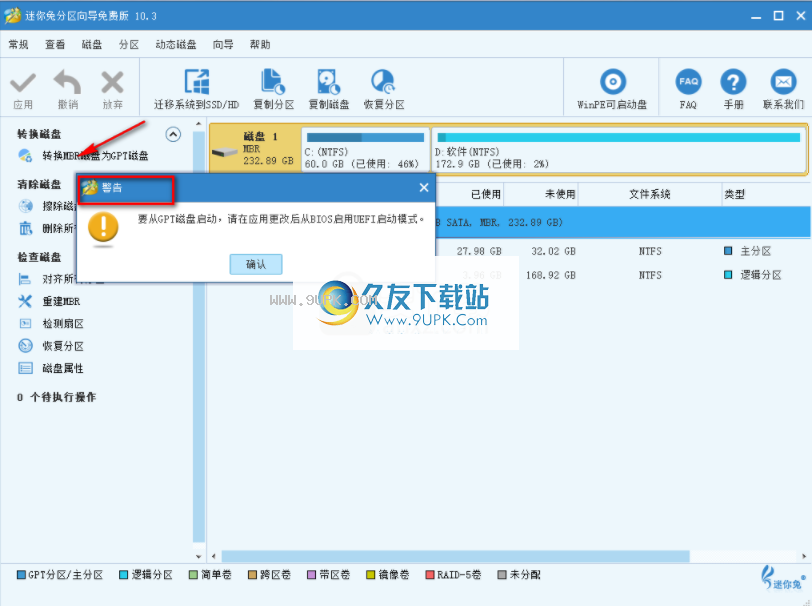This screenshot has height=606, width=812.
Task: Open the 向导 menu
Action: click(223, 45)
